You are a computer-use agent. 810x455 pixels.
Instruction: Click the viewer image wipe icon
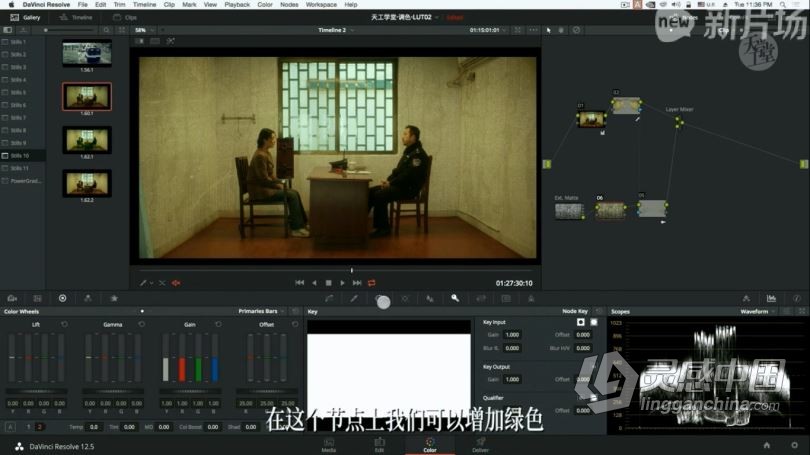(140, 41)
